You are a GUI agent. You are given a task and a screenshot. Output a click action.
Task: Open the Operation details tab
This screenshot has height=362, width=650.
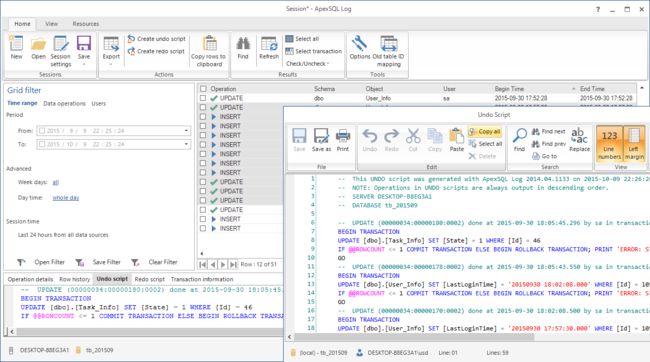30,279
